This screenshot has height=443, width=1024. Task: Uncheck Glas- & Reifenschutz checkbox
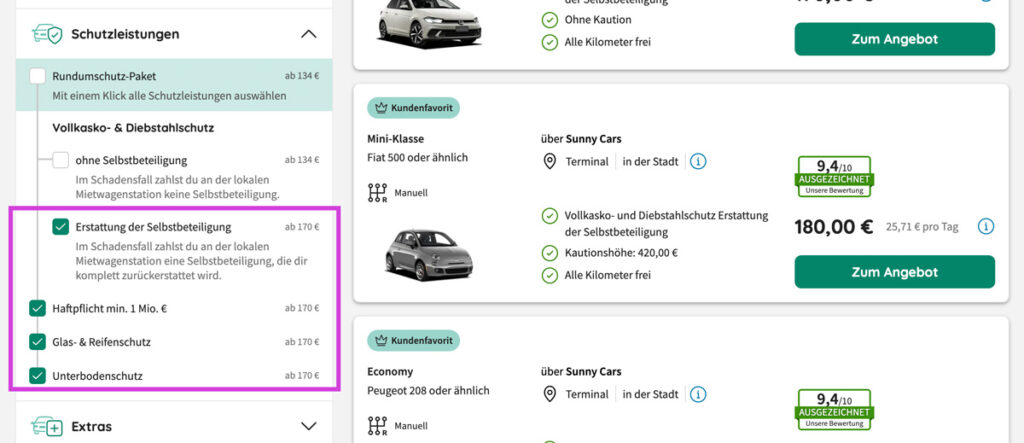pos(38,342)
